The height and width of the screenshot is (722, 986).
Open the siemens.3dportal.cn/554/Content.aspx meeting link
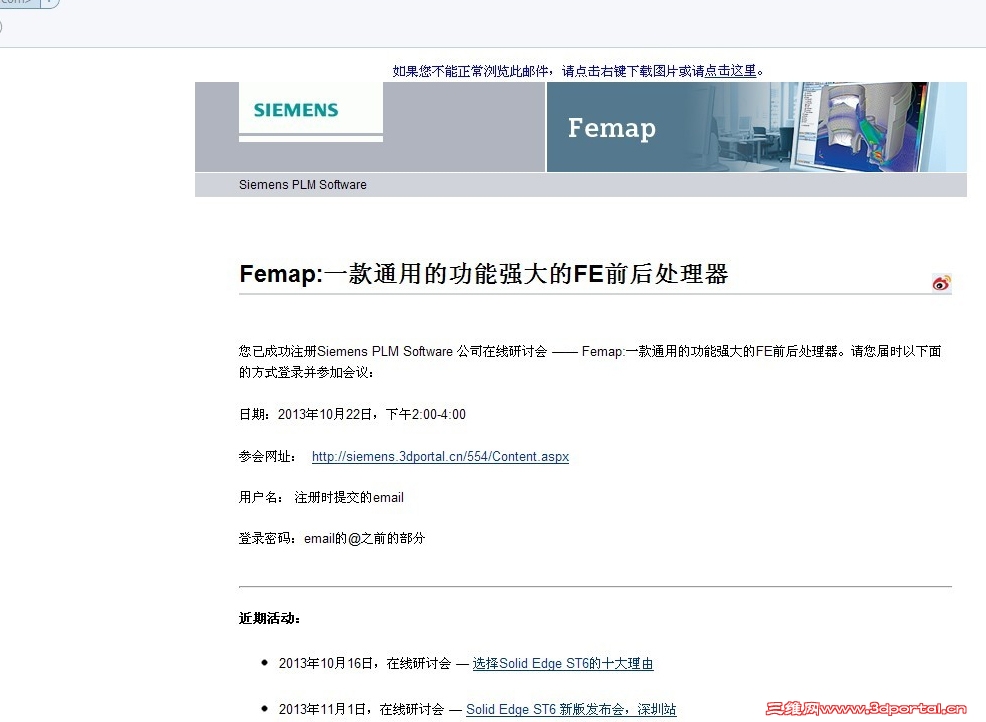[x=440, y=457]
